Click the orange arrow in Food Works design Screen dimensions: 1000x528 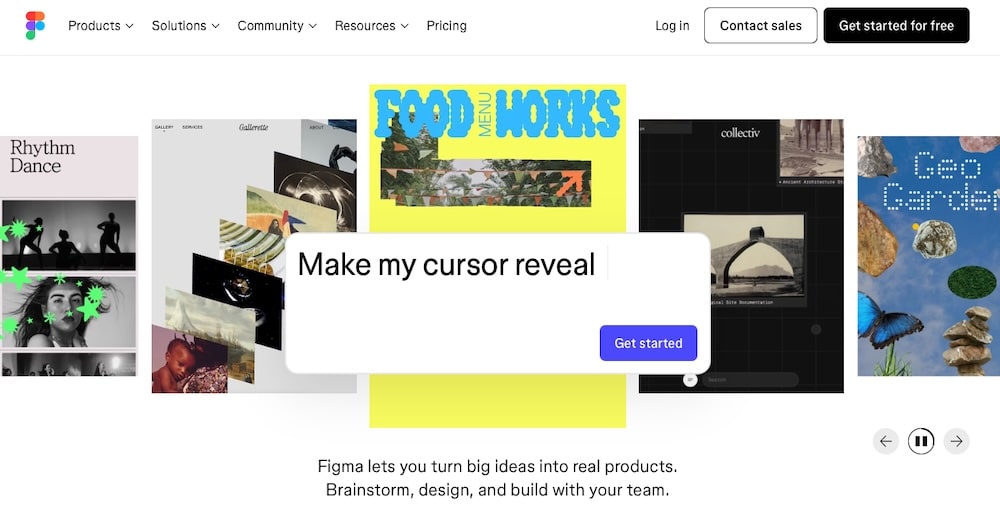coord(570,182)
